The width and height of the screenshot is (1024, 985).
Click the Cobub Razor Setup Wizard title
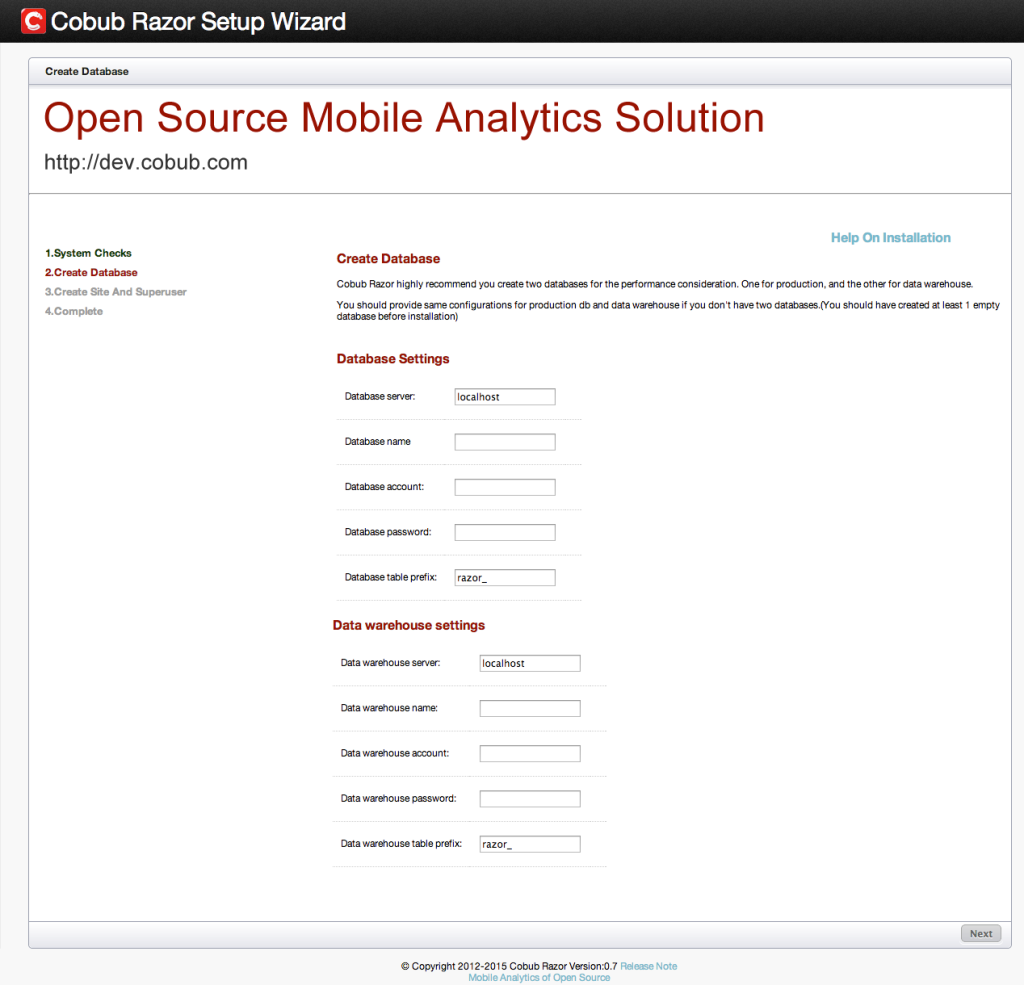(198, 22)
